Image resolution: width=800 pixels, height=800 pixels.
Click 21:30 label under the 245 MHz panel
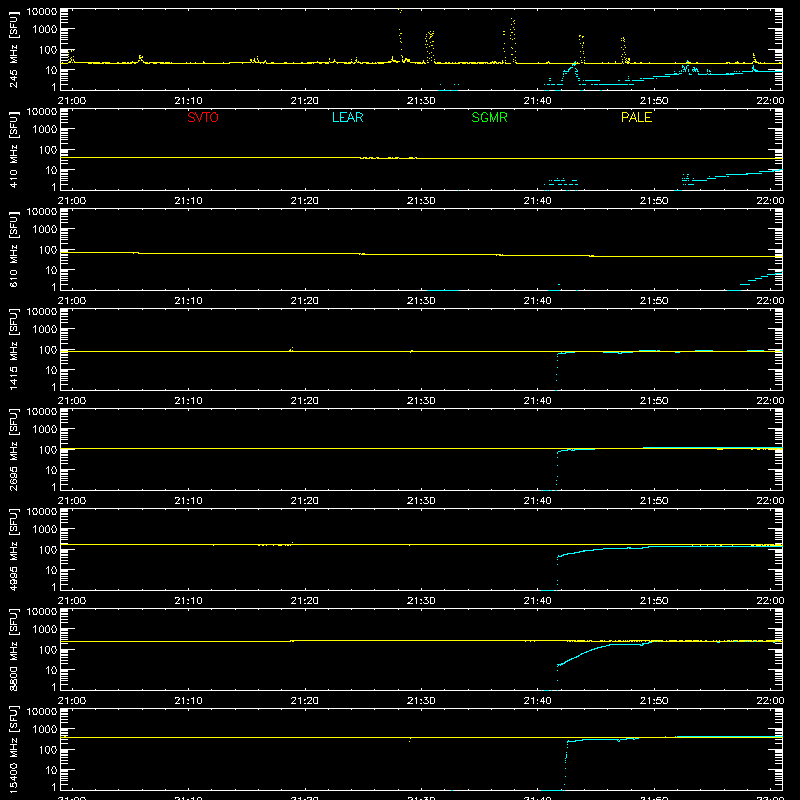(x=421, y=101)
